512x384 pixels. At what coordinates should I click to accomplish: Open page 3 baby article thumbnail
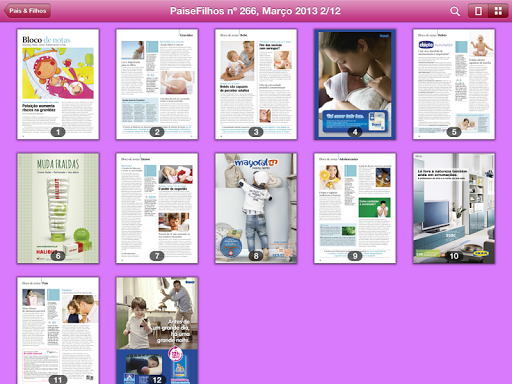tap(256, 84)
